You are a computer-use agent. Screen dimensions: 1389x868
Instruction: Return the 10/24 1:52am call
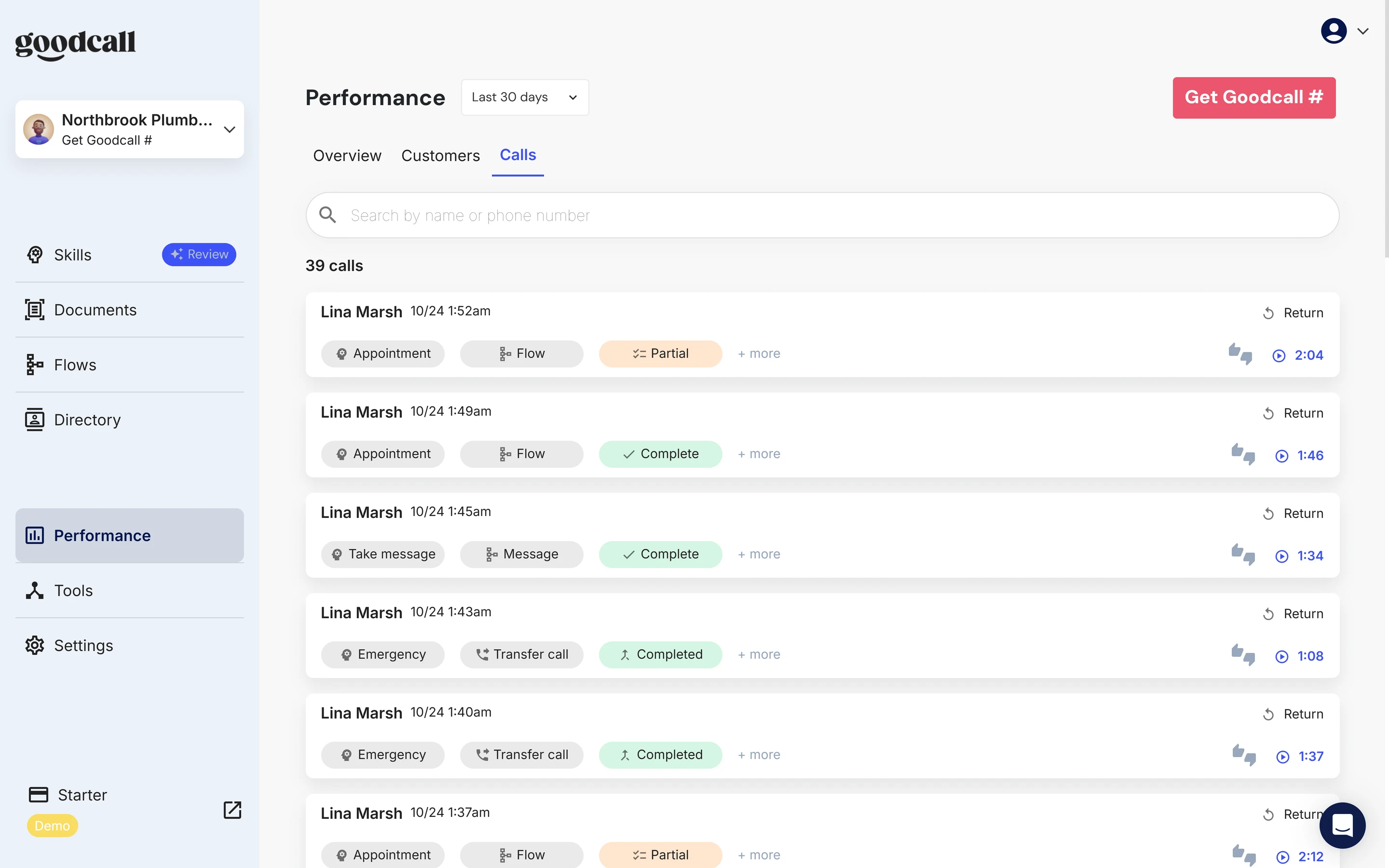1293,313
